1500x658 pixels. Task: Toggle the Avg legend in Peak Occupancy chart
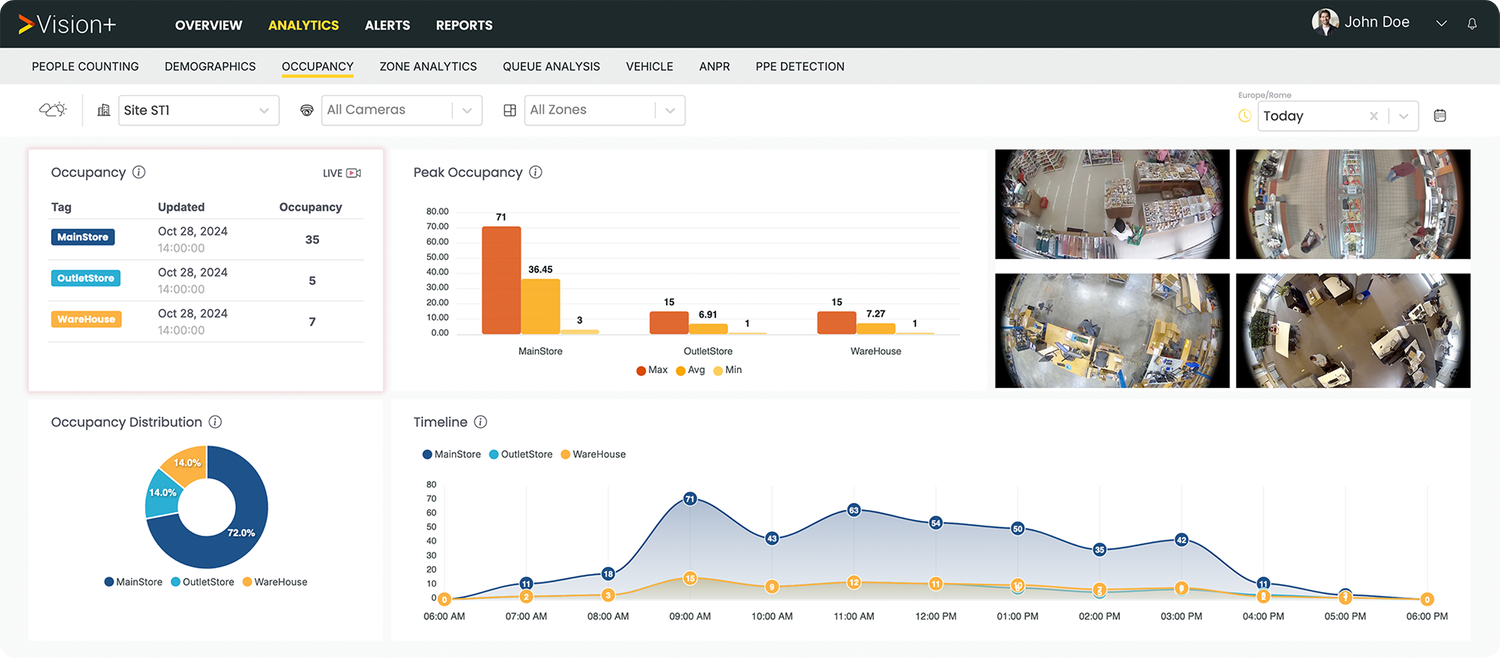[x=692, y=369]
